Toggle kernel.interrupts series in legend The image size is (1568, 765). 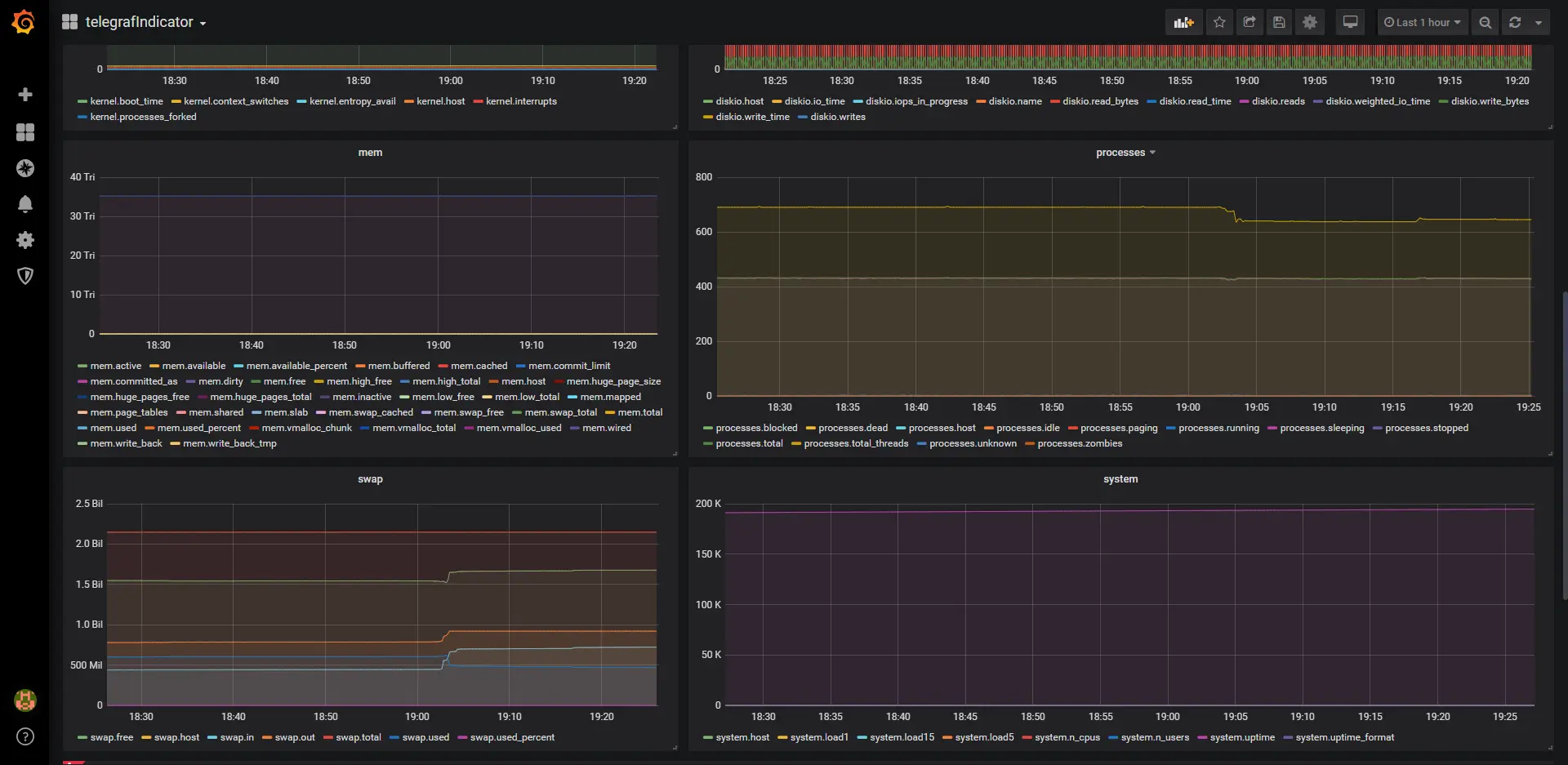click(521, 101)
